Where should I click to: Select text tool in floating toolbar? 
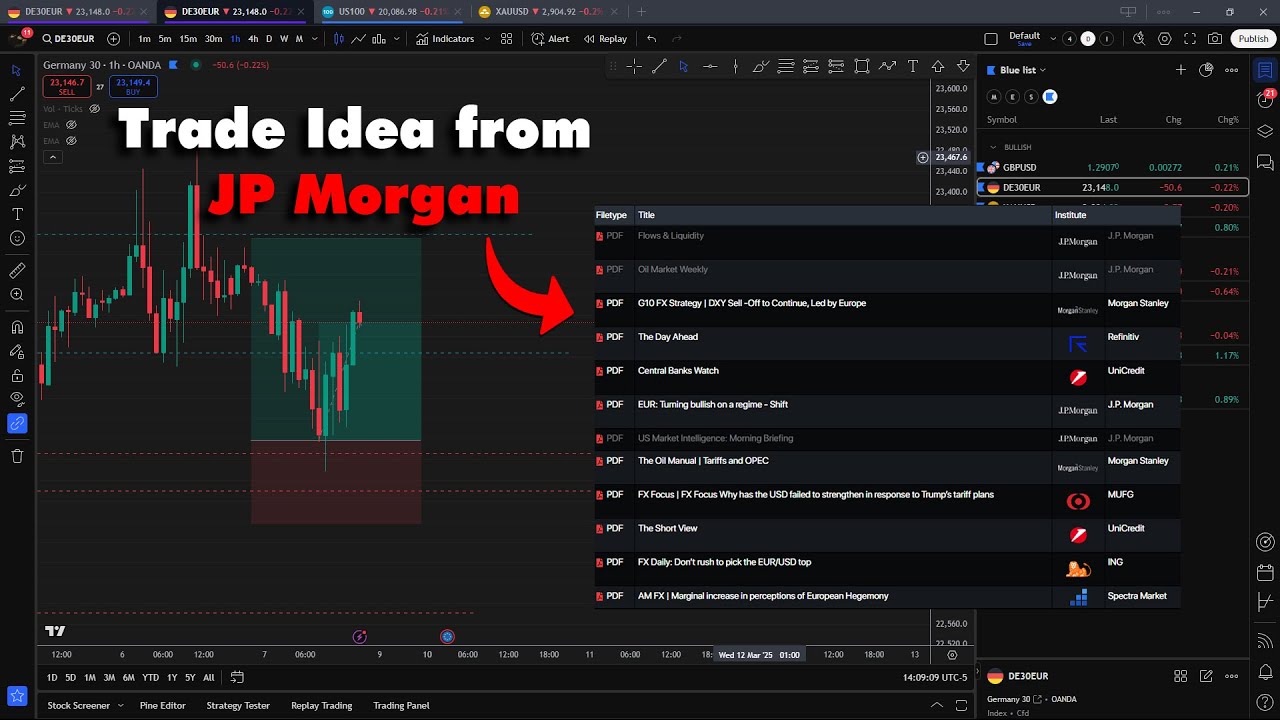click(912, 66)
